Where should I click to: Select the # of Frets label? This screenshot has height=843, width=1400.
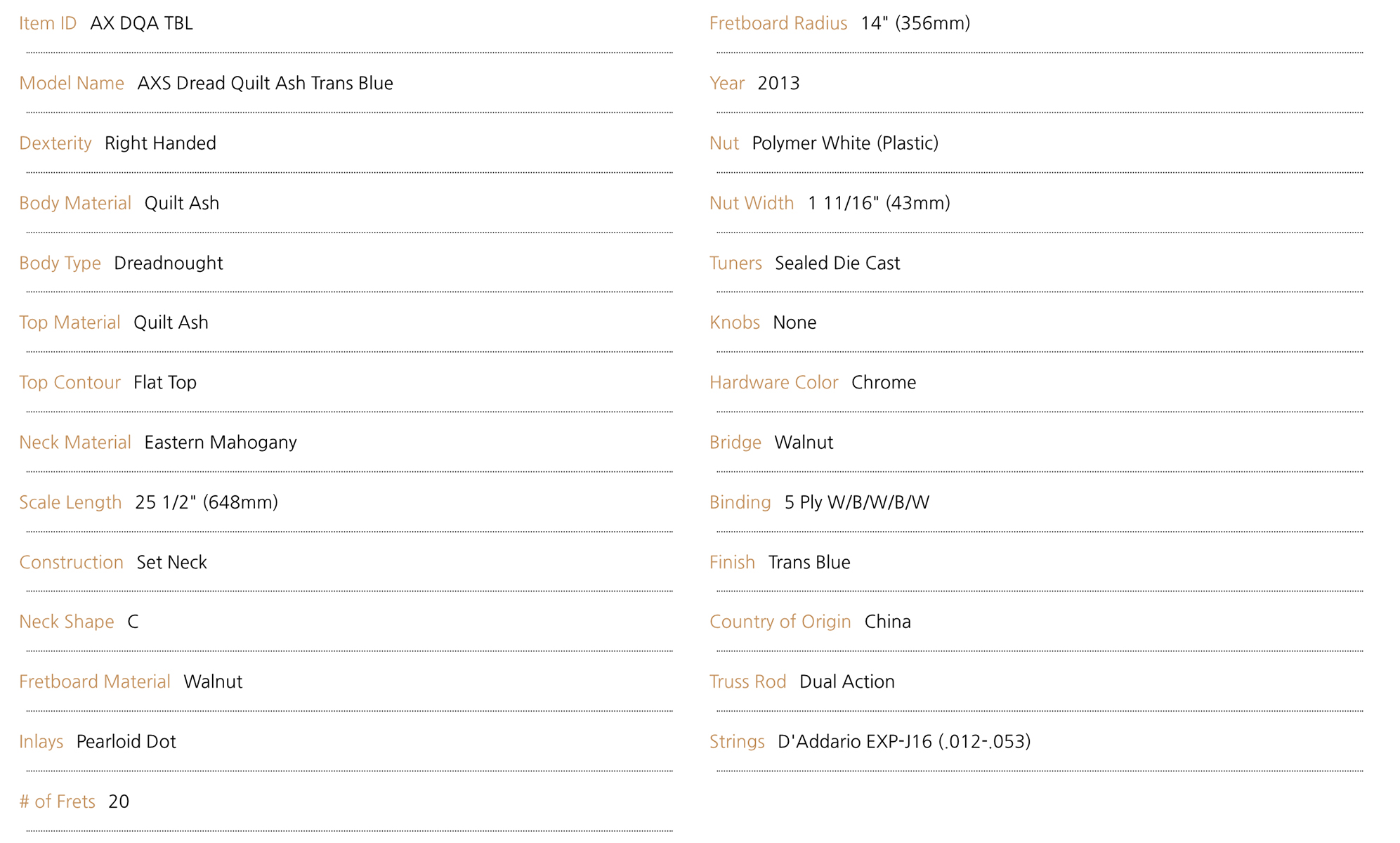tap(57, 802)
